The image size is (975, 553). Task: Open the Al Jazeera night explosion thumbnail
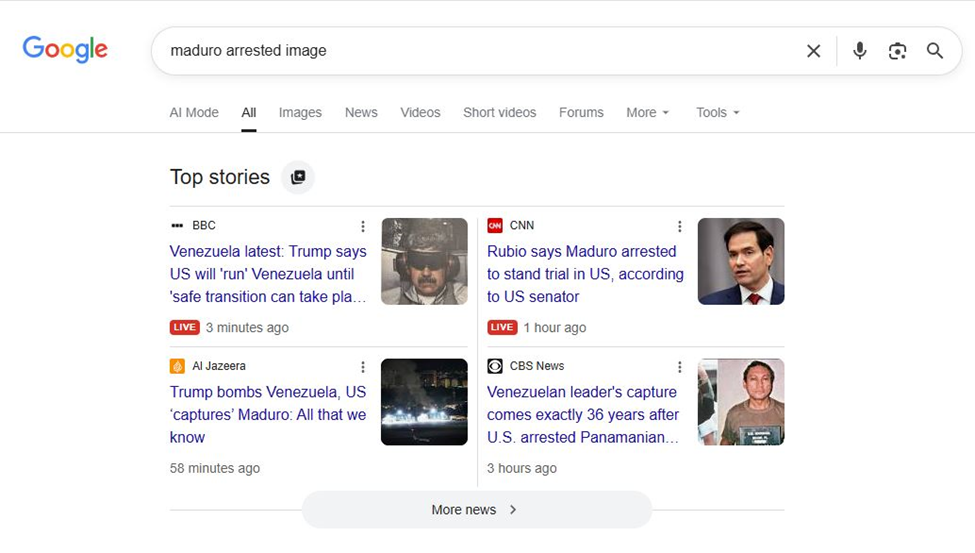pos(424,402)
